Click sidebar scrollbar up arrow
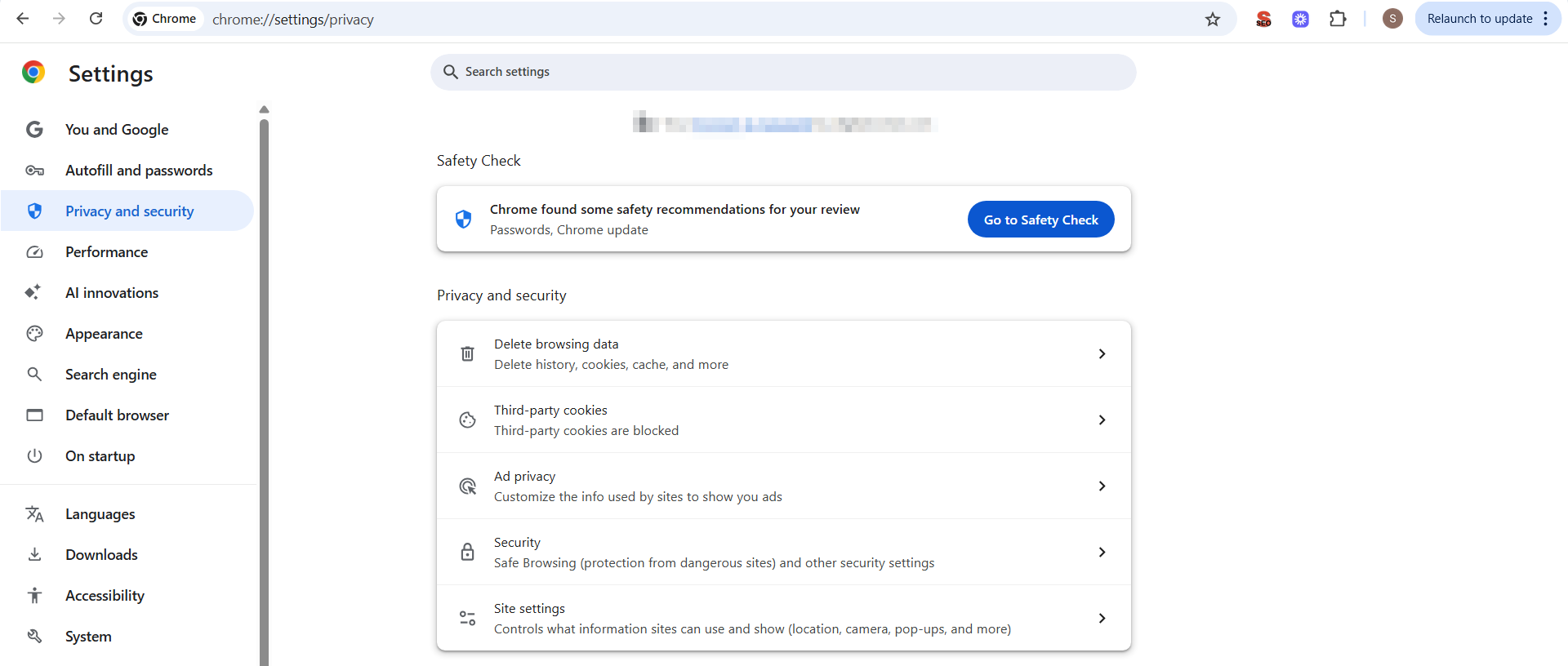The height and width of the screenshot is (666, 1568). pyautogui.click(x=264, y=109)
